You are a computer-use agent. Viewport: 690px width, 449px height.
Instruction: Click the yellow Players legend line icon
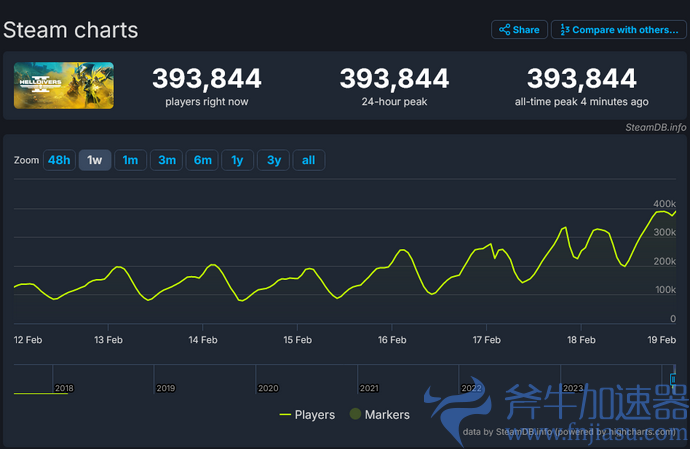pos(285,414)
